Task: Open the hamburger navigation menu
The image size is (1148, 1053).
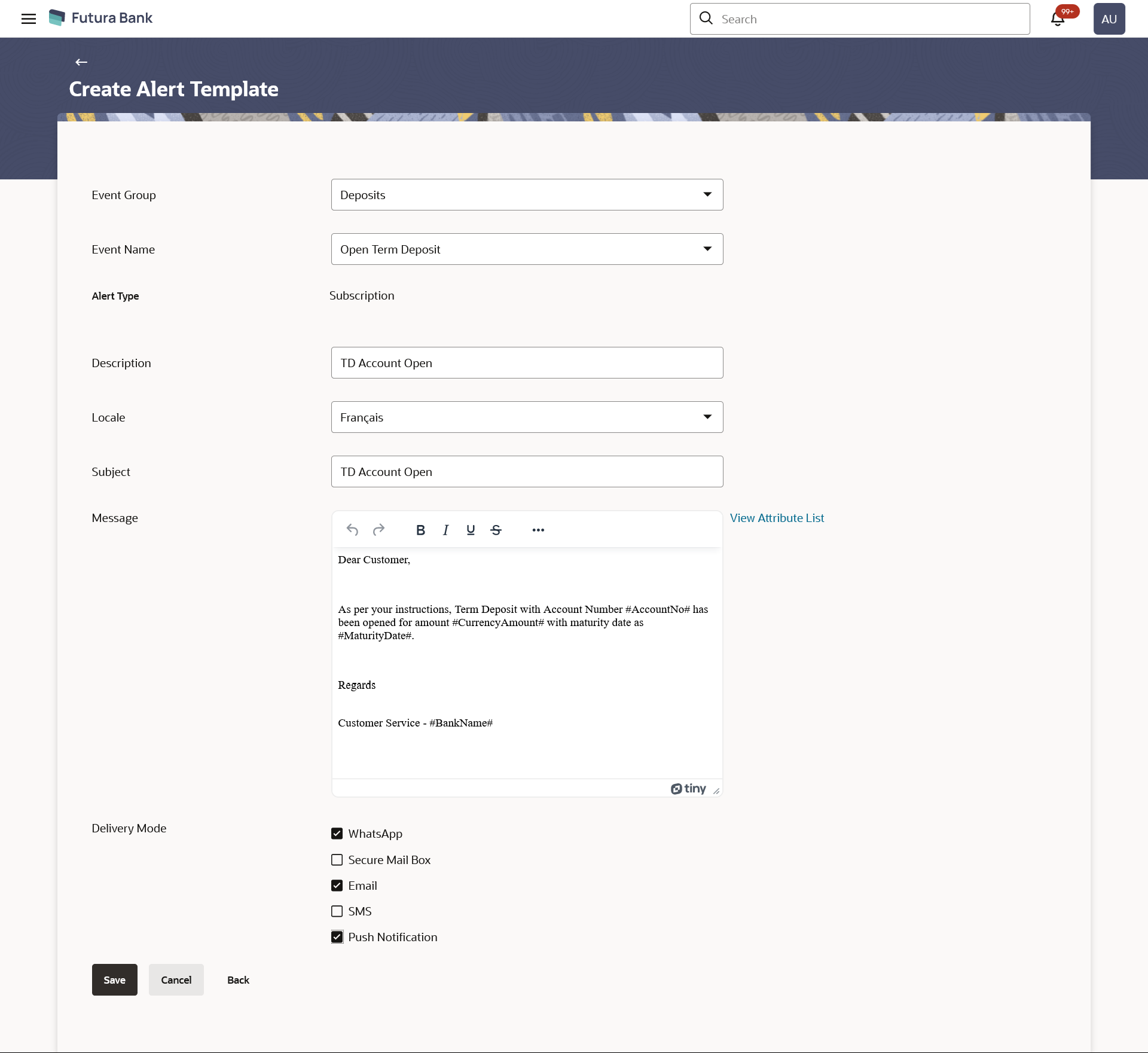Action: [29, 19]
